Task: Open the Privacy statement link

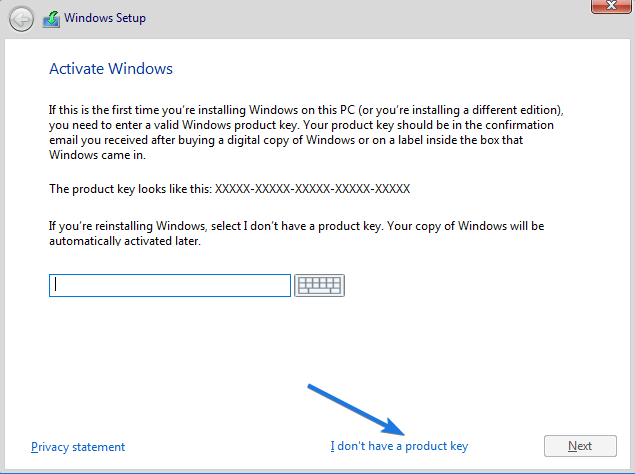Action: coord(78,447)
